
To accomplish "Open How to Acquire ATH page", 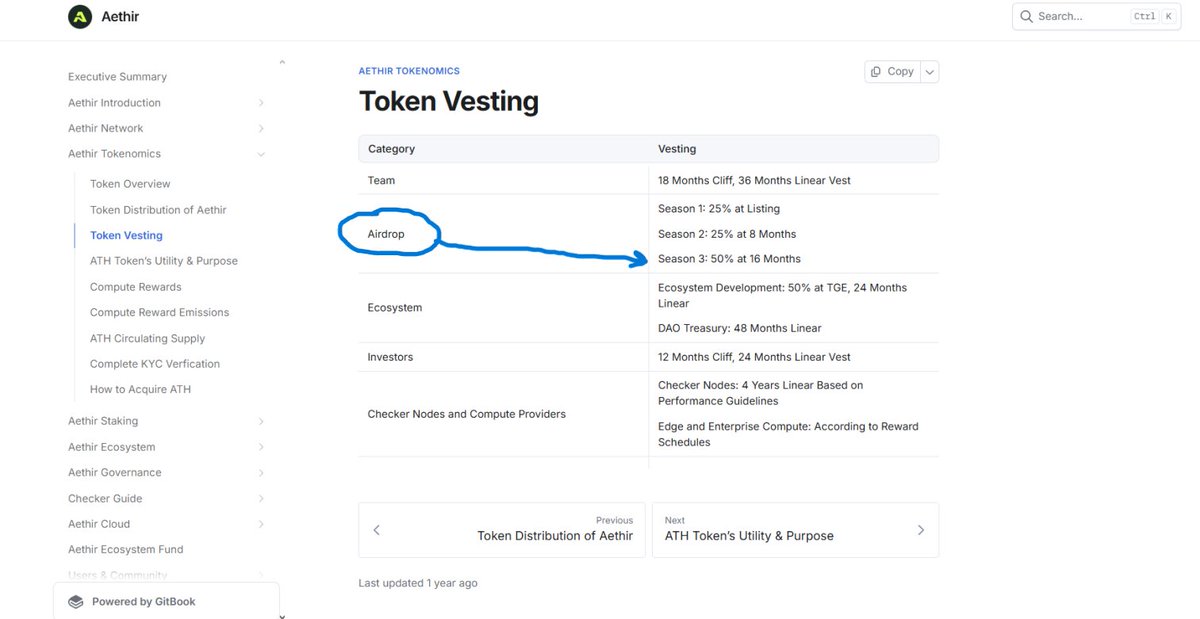I will coord(140,389).
